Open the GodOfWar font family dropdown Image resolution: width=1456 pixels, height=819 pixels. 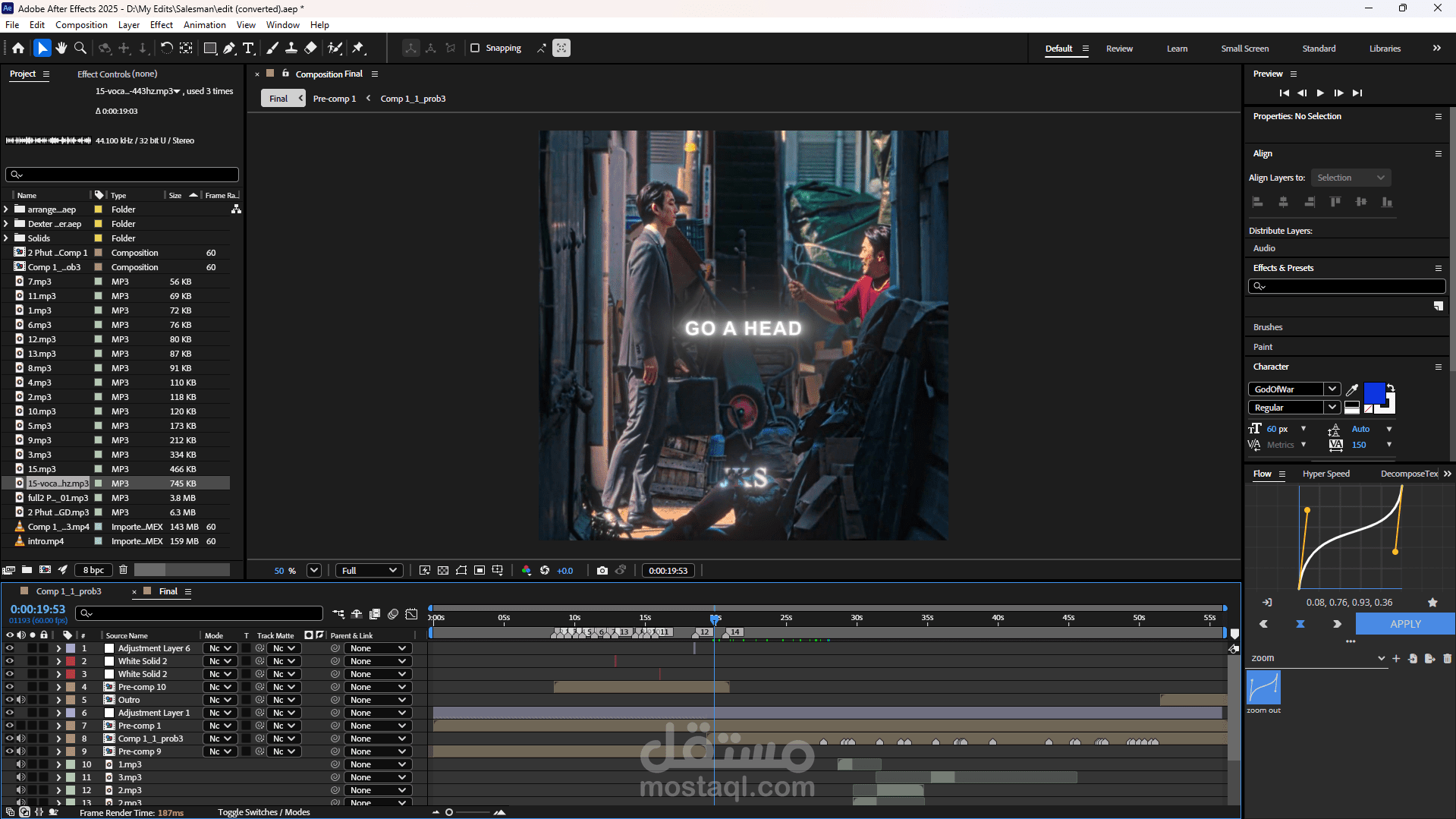click(1332, 389)
